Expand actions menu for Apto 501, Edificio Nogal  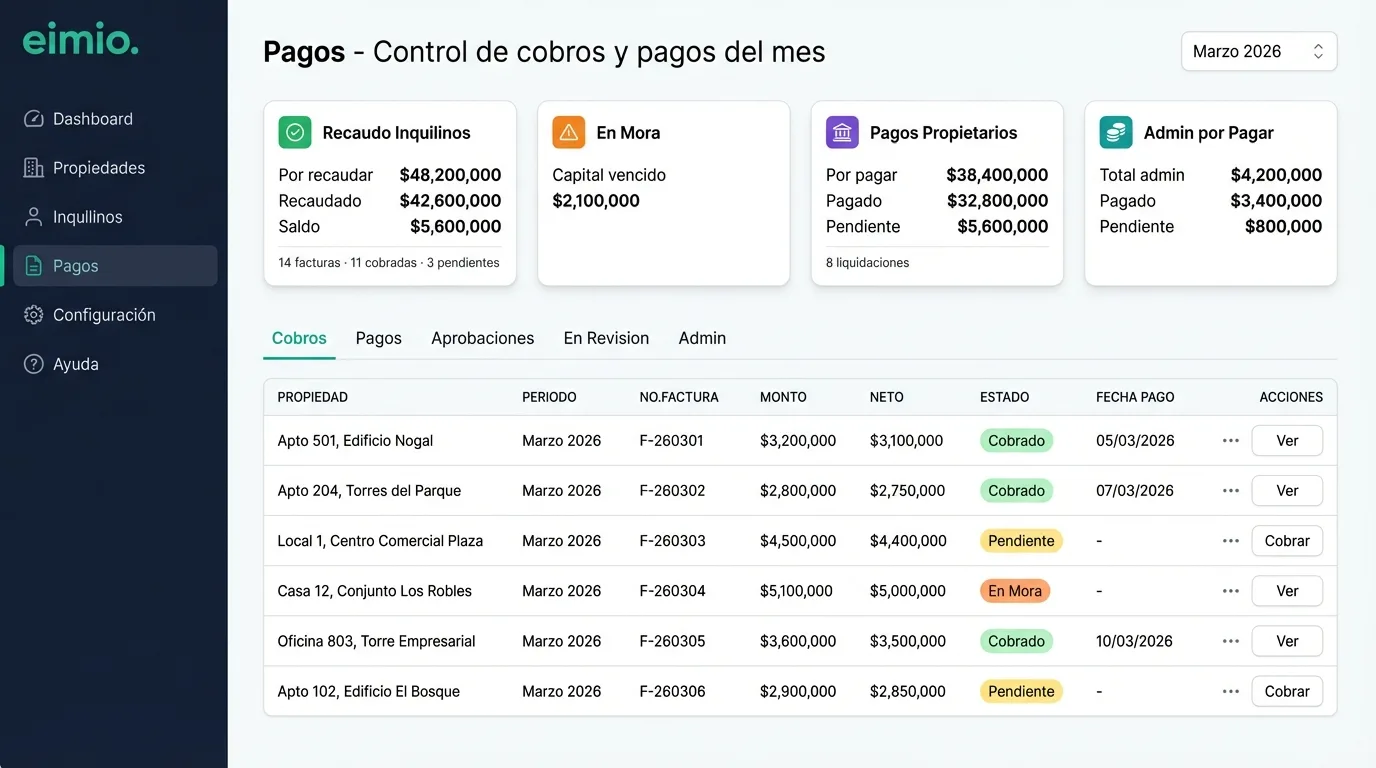pos(1230,440)
